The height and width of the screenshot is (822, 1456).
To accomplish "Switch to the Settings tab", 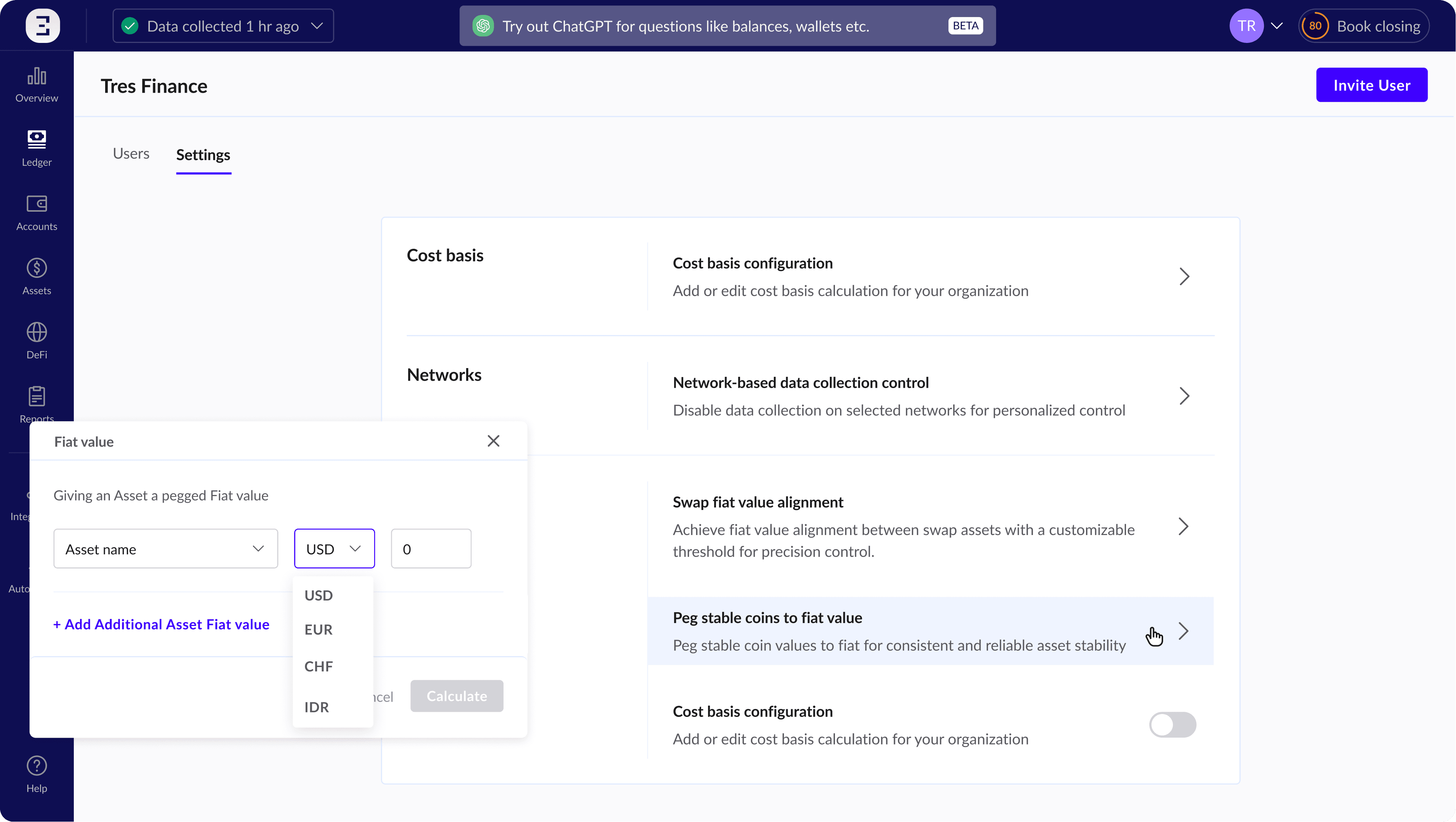I will pyautogui.click(x=203, y=155).
